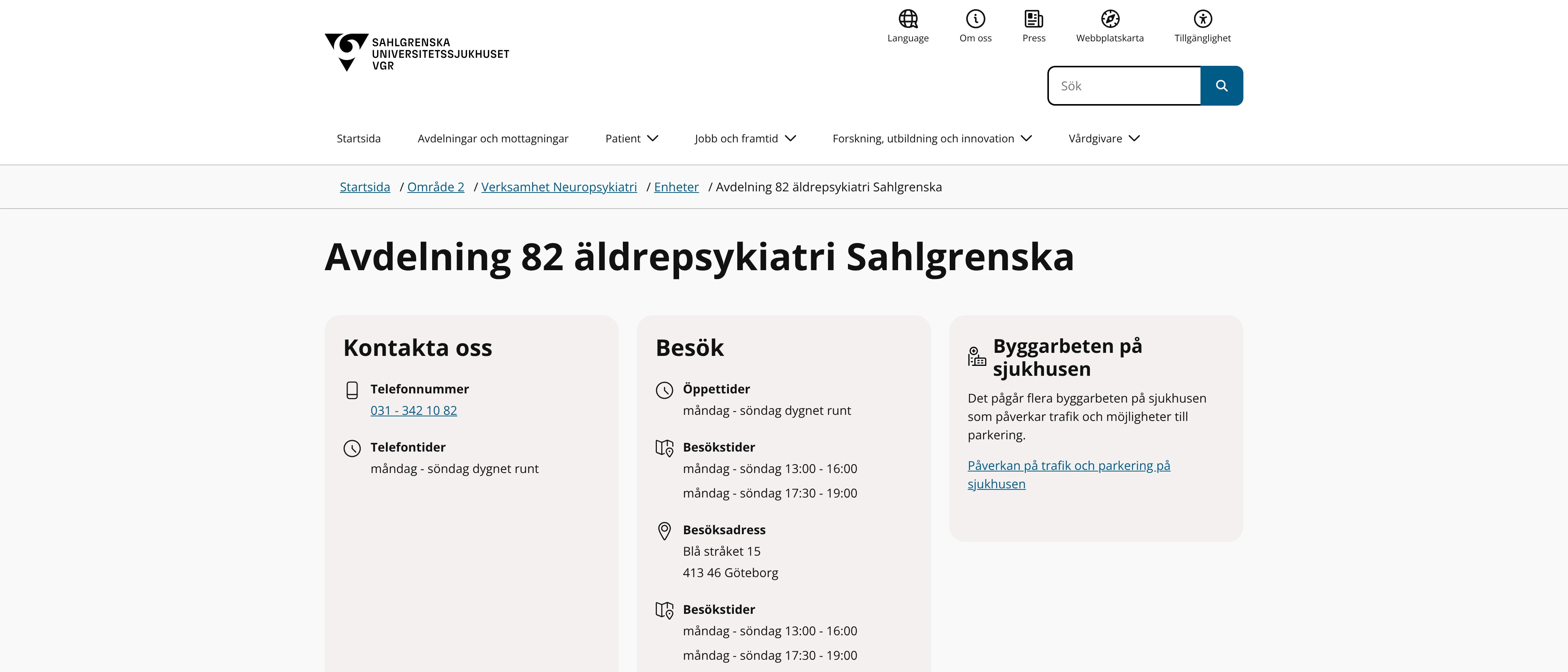
Task: Click the Language label text
Action: [x=908, y=38]
